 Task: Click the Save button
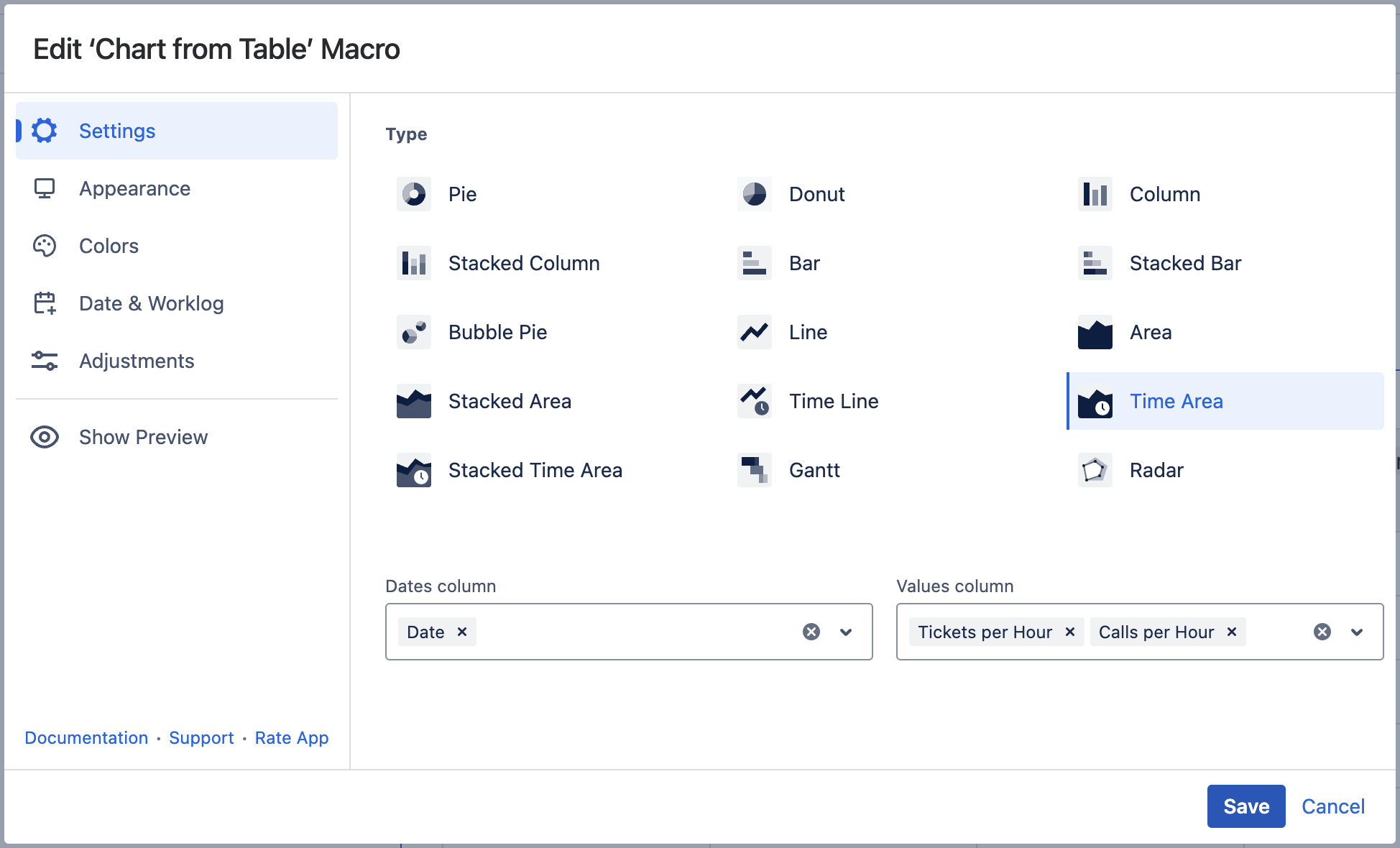1245,806
